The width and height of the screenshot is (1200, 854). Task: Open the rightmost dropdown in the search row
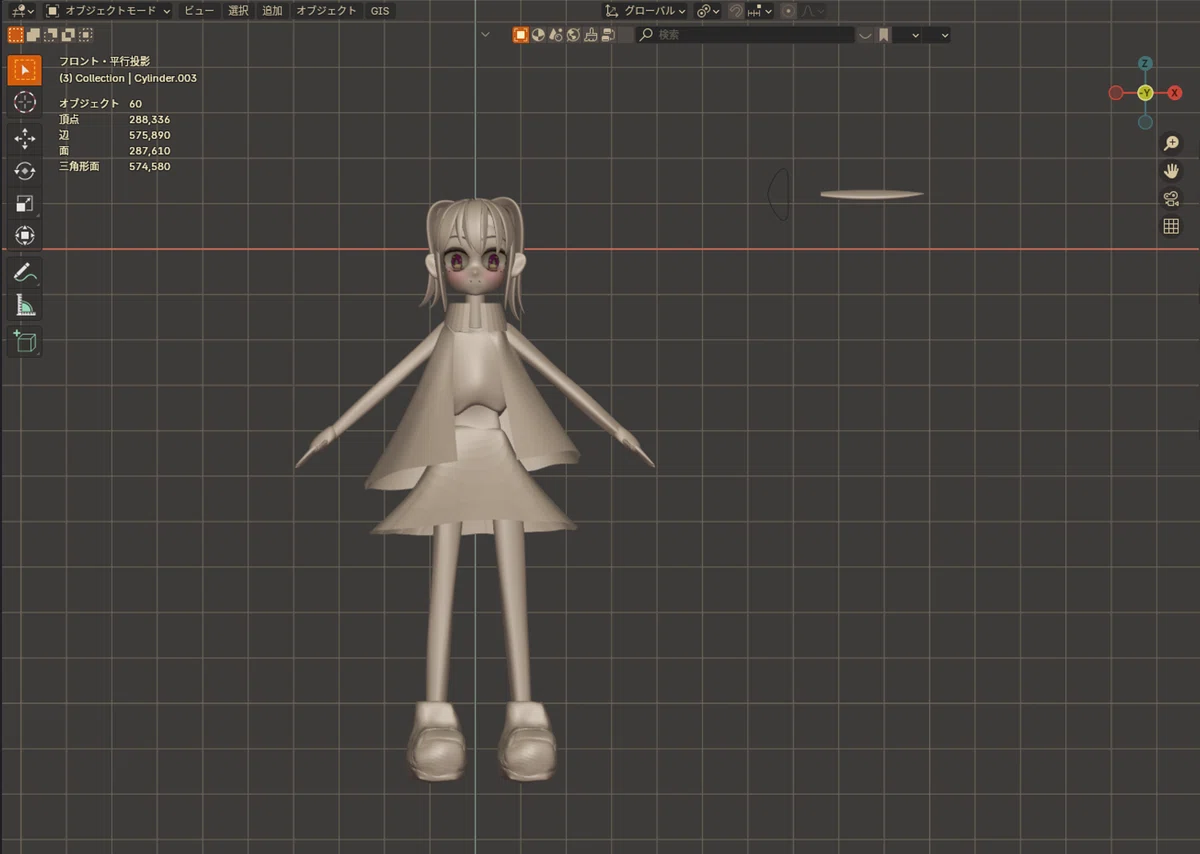(x=937, y=34)
